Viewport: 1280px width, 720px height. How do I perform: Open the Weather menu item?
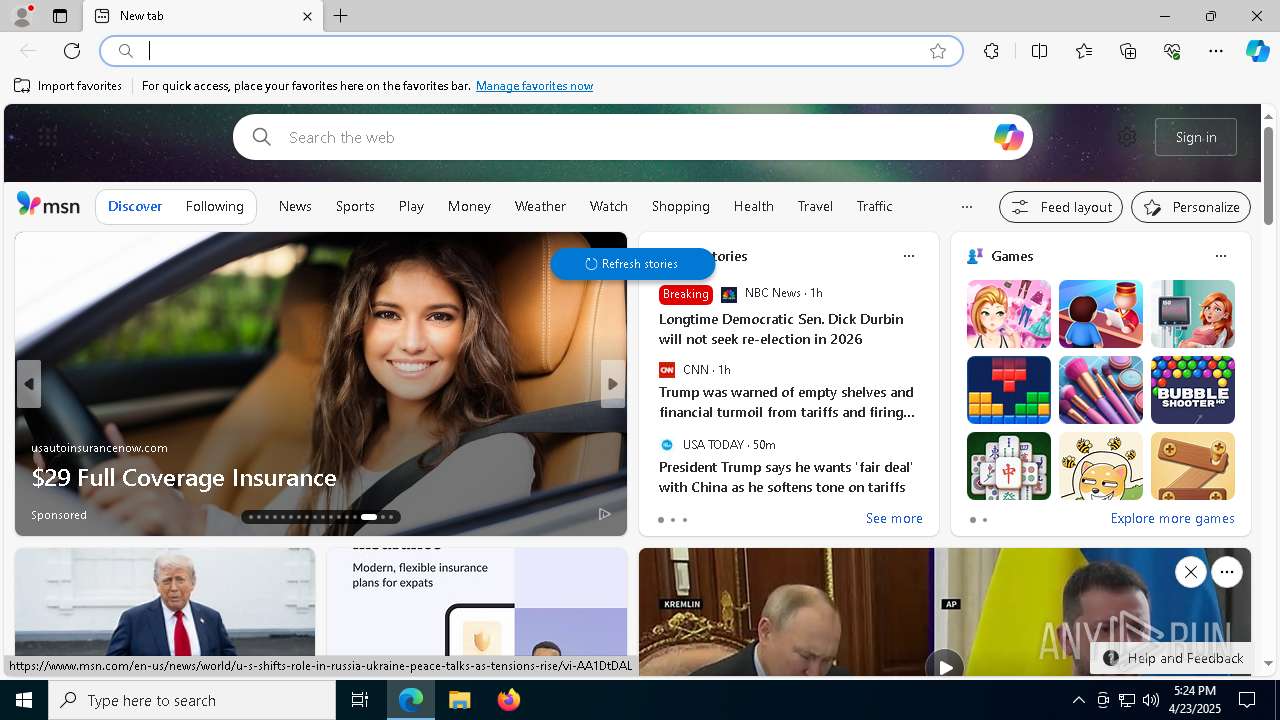click(540, 206)
